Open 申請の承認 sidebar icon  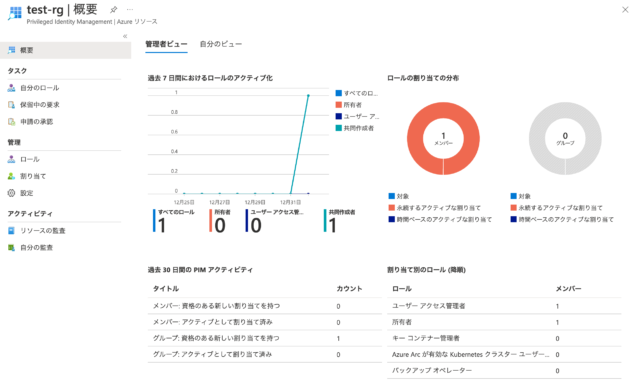pos(11,122)
